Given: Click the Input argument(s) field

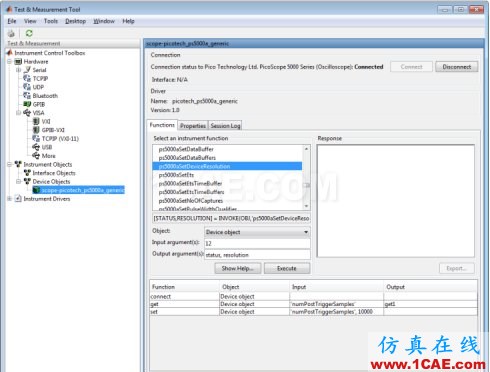Looking at the screenshot, I should pyautogui.click(x=257, y=243).
